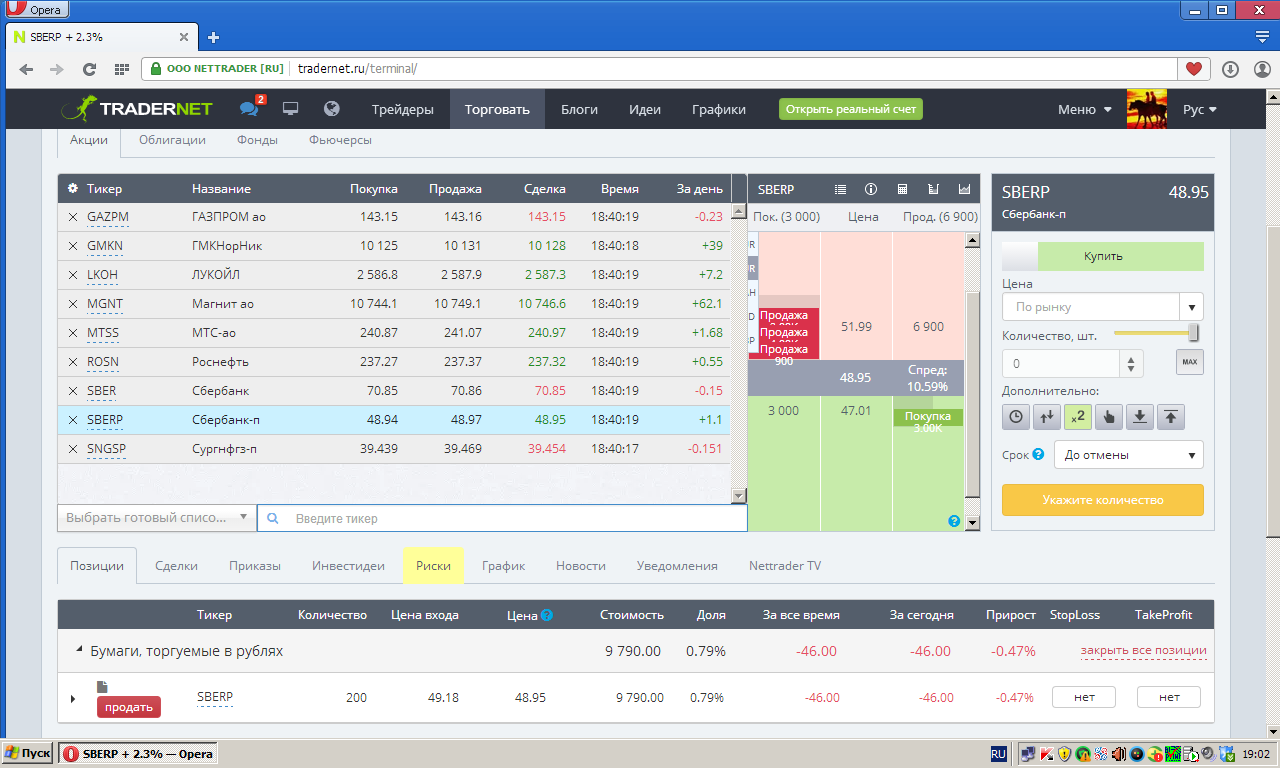Open watchlist settings gear icon
This screenshot has width=1280, height=768.
pos(72,188)
